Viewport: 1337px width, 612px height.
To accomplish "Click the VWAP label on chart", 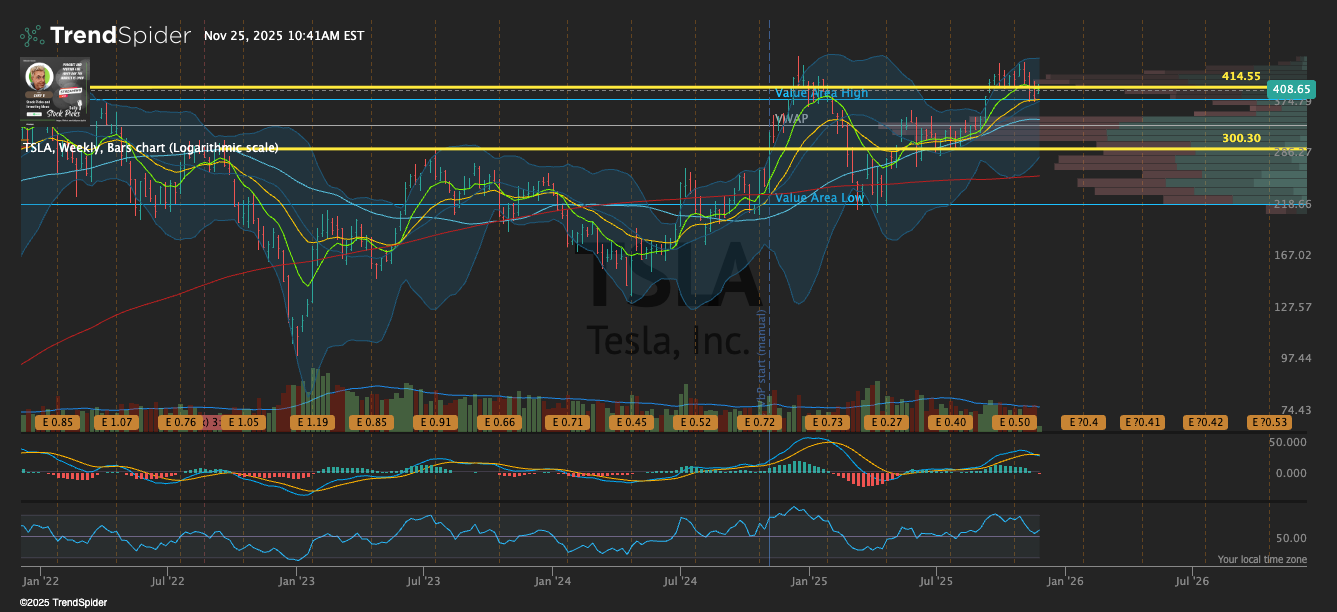I will pos(792,118).
